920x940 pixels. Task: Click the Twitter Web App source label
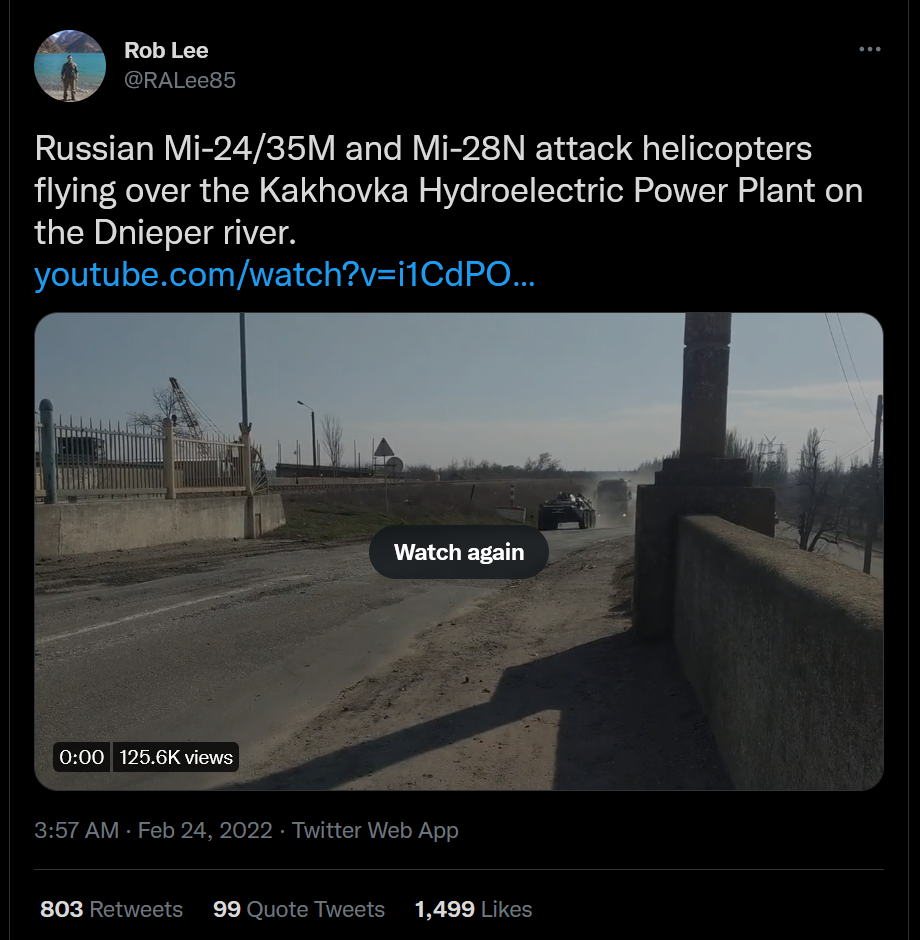(x=375, y=830)
